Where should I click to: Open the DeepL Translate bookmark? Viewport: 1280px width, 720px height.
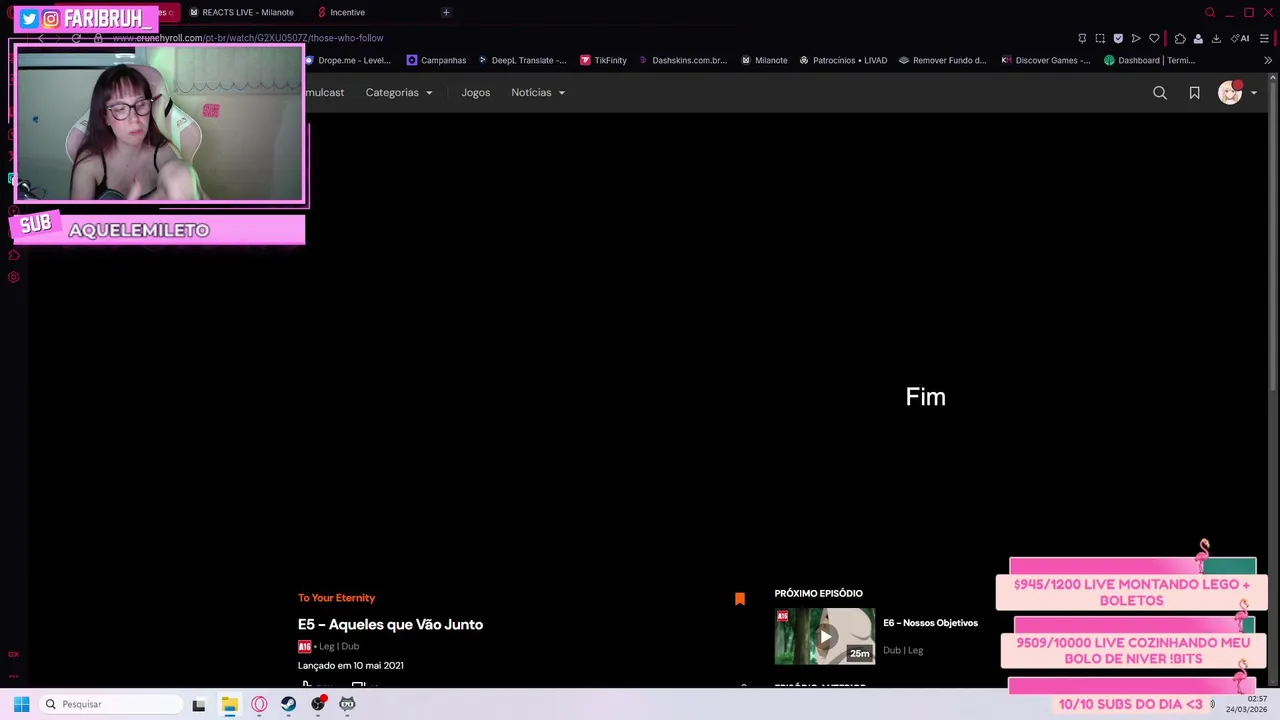[521, 60]
